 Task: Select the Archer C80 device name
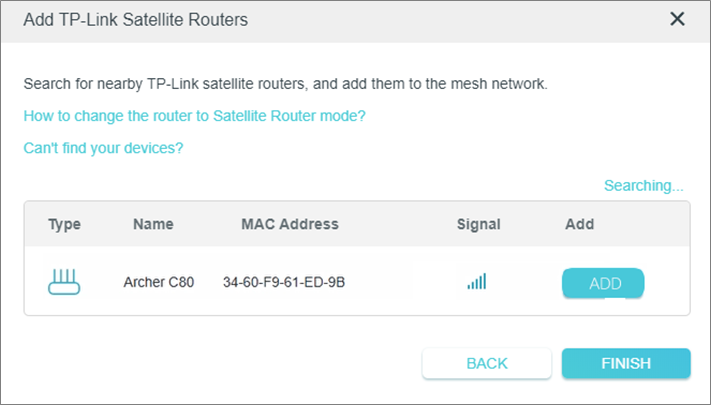tap(159, 282)
